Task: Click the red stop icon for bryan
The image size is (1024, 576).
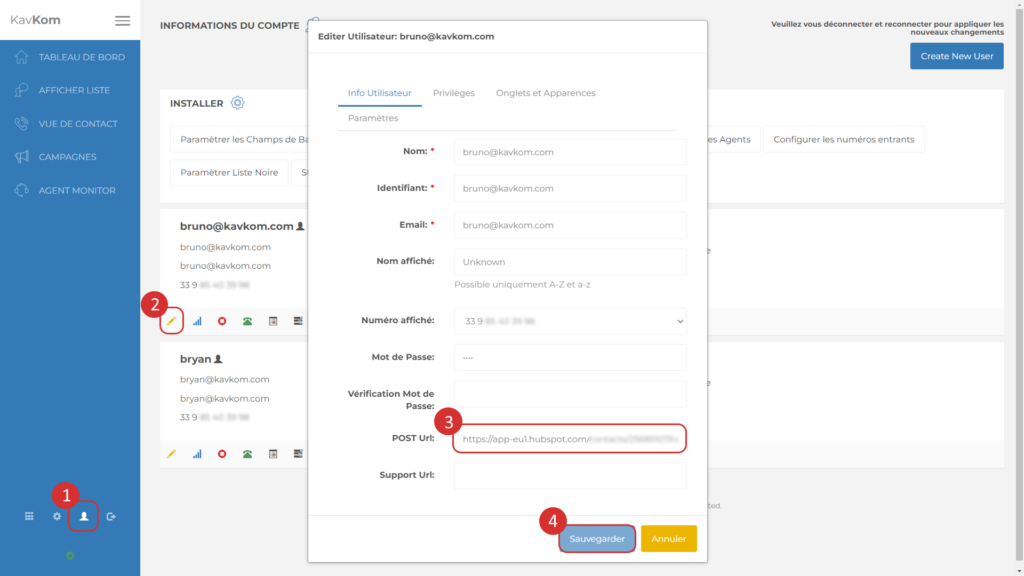Action: coord(222,453)
